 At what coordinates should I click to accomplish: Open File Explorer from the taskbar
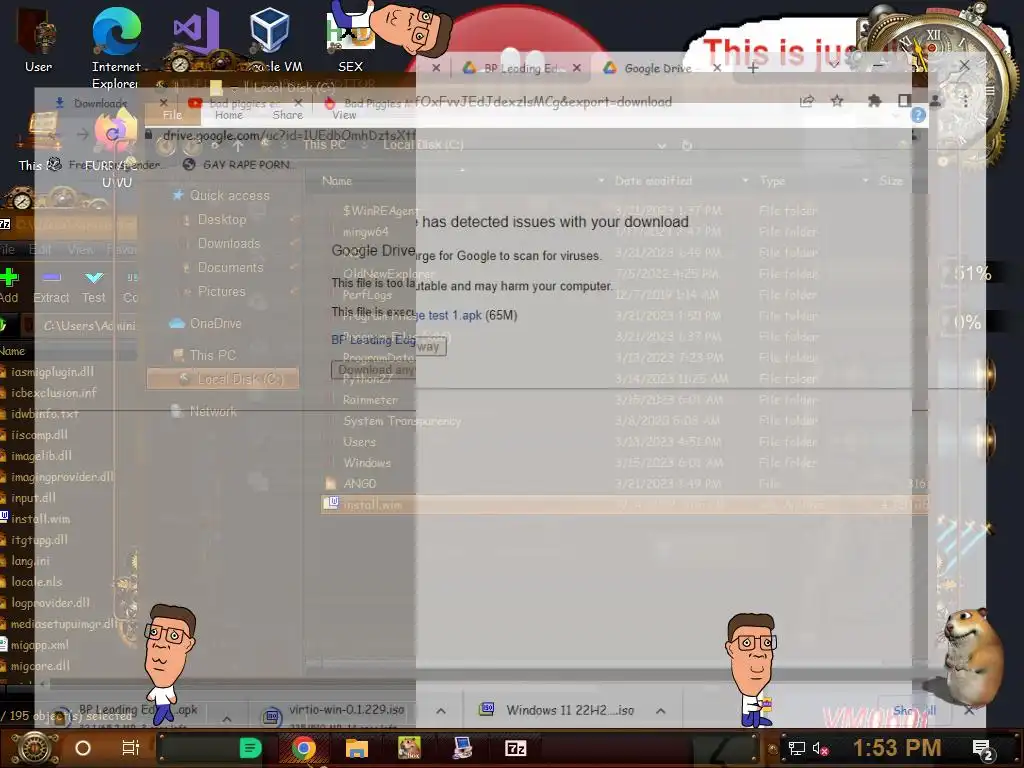tap(357, 748)
